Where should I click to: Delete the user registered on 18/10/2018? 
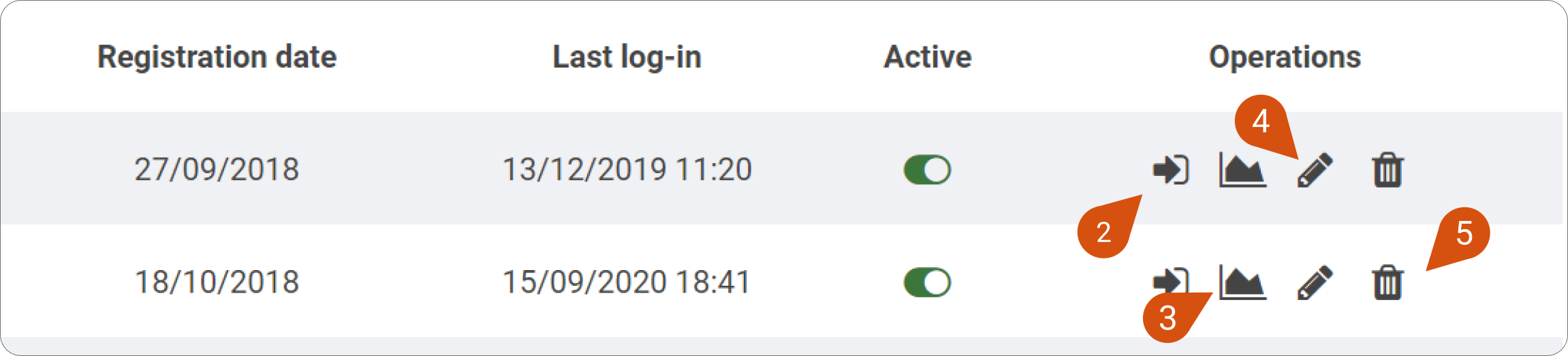pyautogui.click(x=1387, y=282)
